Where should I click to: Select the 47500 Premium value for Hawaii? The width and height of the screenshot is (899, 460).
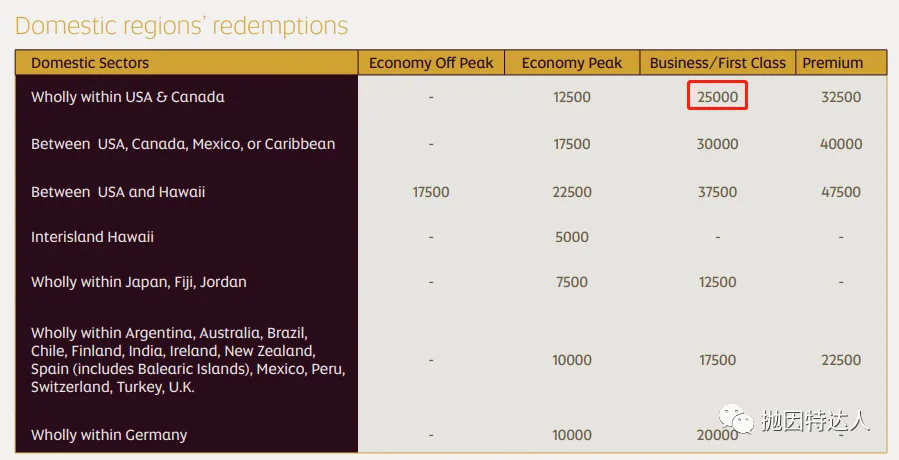pyautogui.click(x=841, y=192)
